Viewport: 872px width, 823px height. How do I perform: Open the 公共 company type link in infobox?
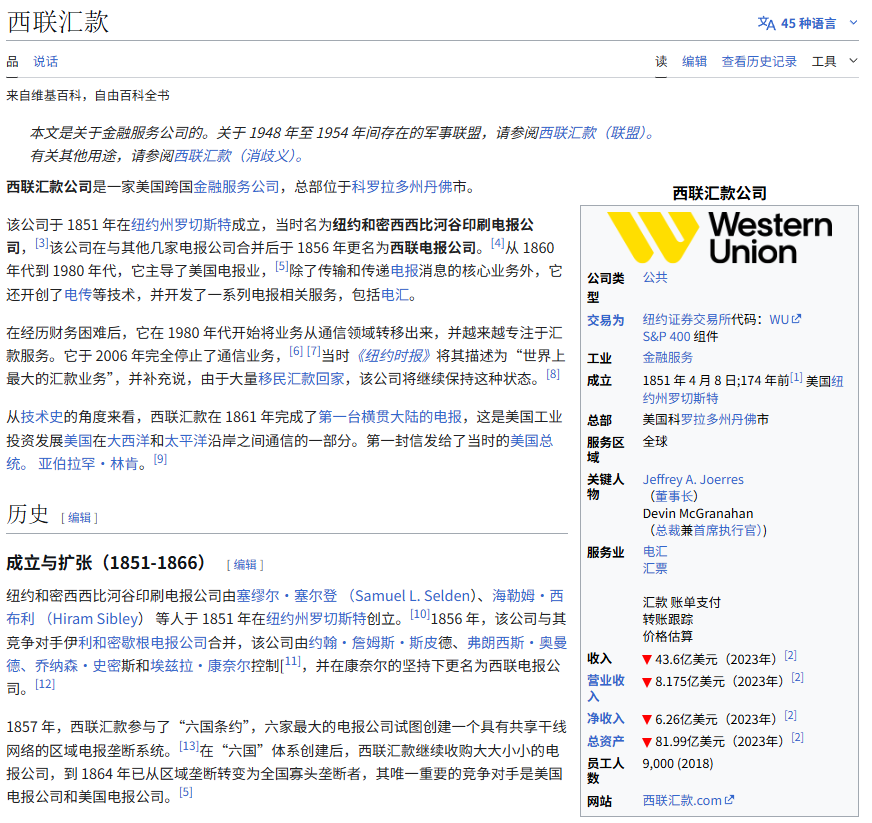[655, 277]
